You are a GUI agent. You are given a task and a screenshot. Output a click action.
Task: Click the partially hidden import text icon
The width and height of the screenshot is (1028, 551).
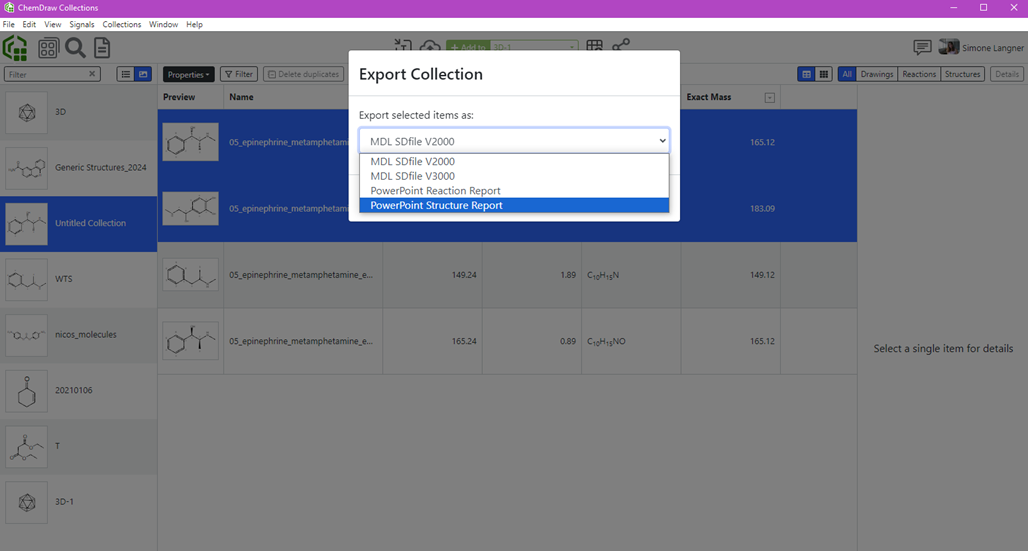click(x=403, y=45)
